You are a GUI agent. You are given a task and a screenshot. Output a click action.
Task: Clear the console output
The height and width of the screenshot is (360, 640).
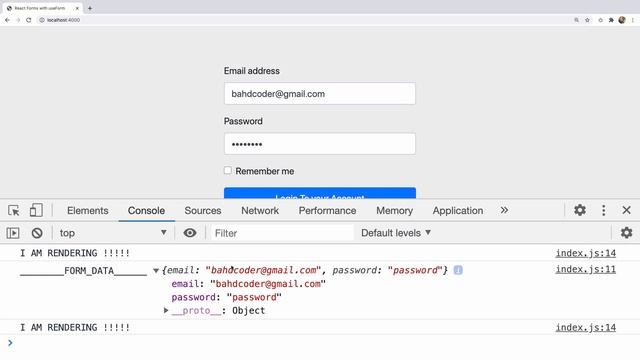tap(37, 233)
